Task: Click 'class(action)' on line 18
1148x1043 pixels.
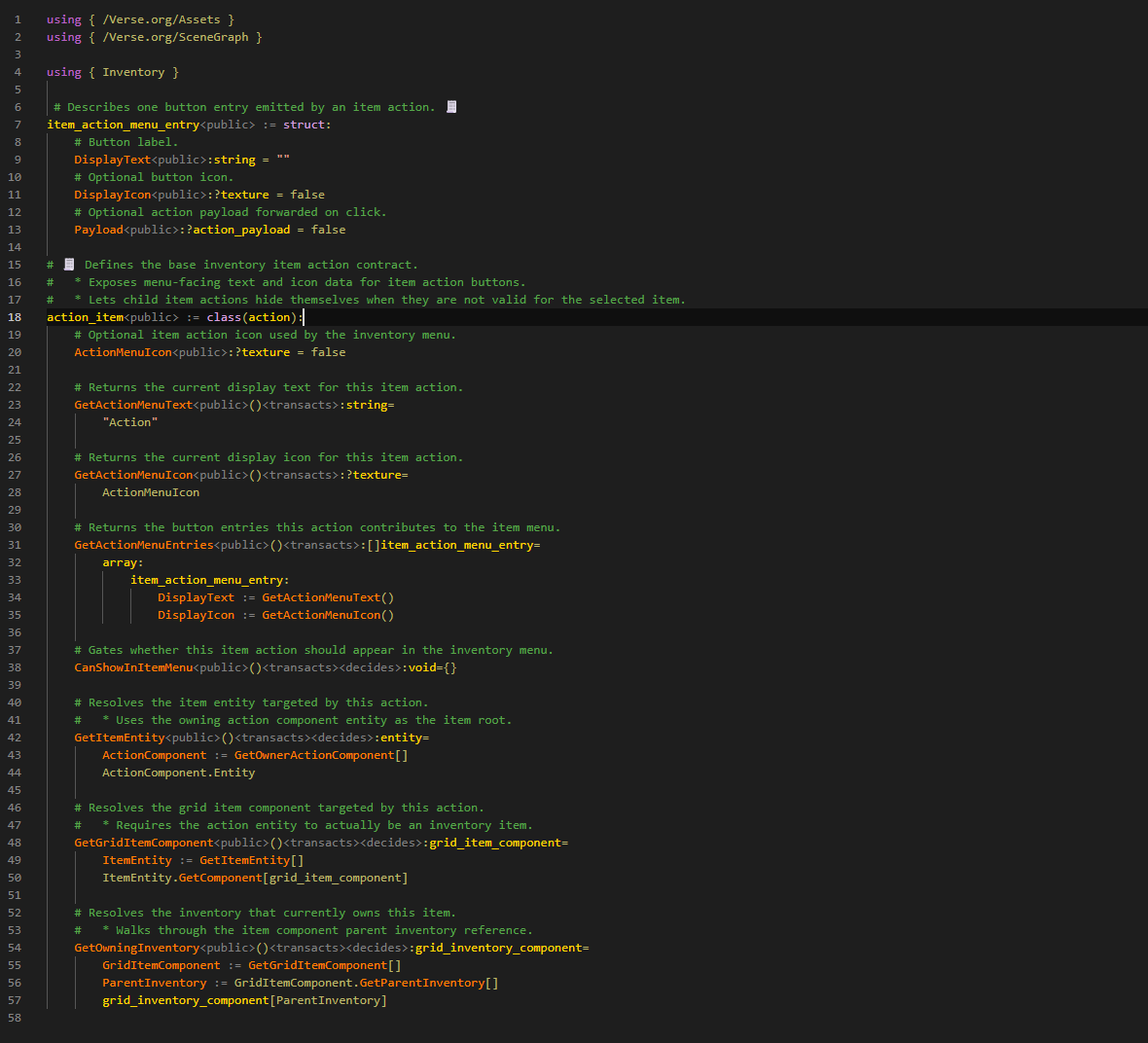Action: 252,317
